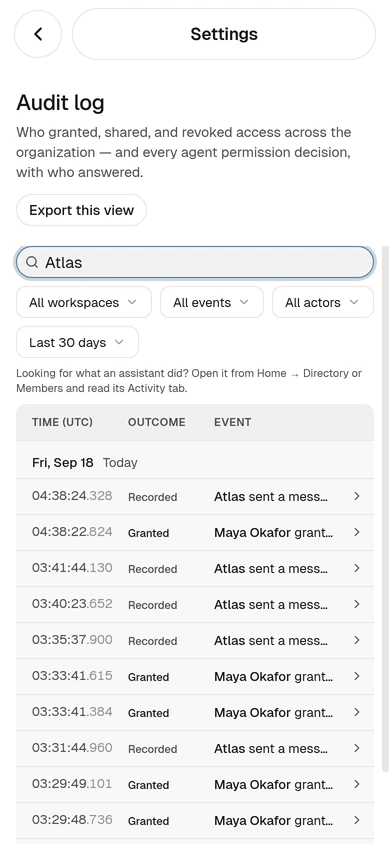Click Atlas sent a message event at 03:41:44.130
The height and width of the screenshot is (844, 390).
pos(271,568)
